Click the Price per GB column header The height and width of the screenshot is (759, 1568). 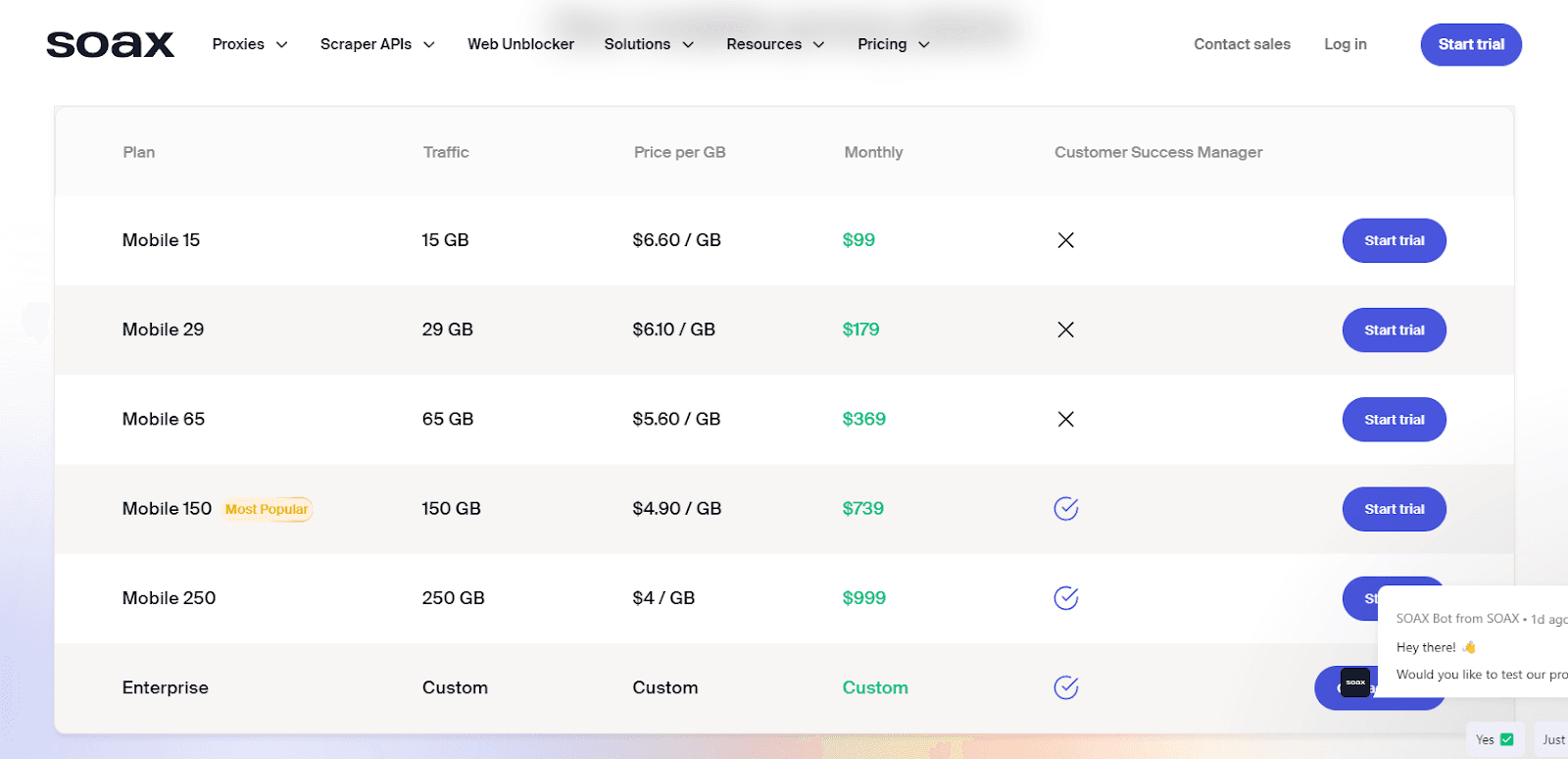point(679,152)
